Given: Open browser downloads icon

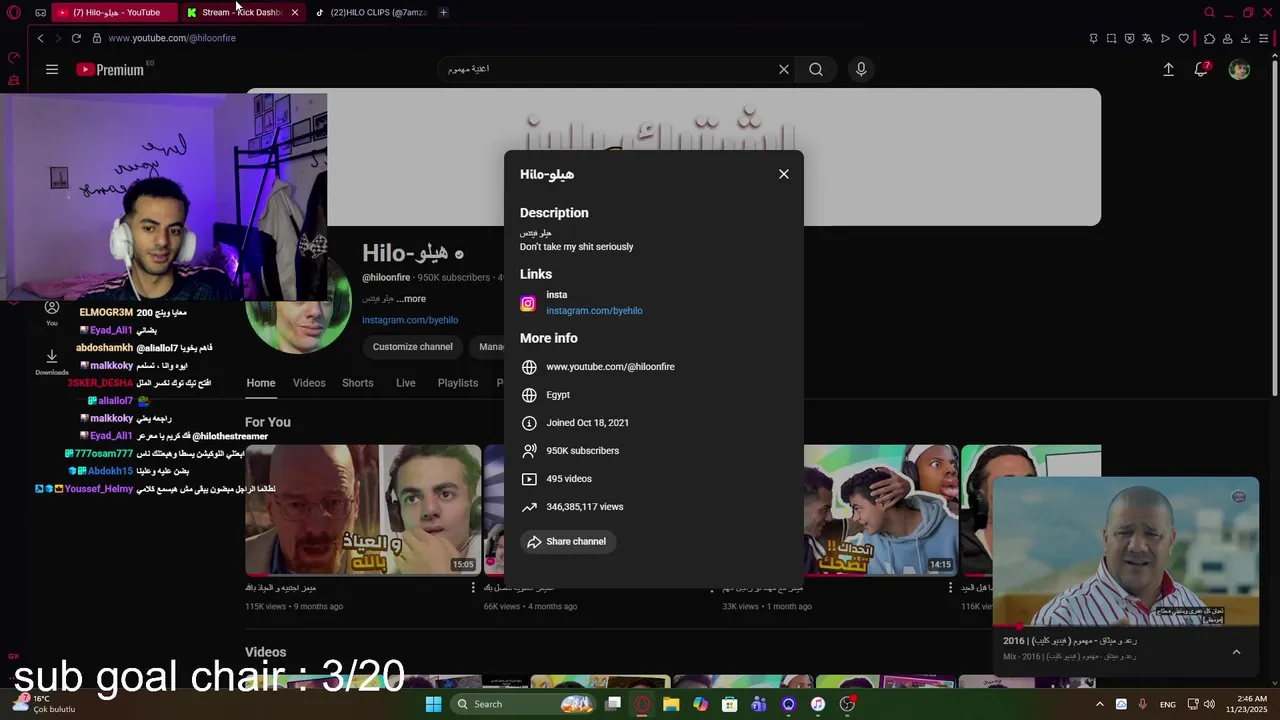Looking at the screenshot, I should 1245,38.
